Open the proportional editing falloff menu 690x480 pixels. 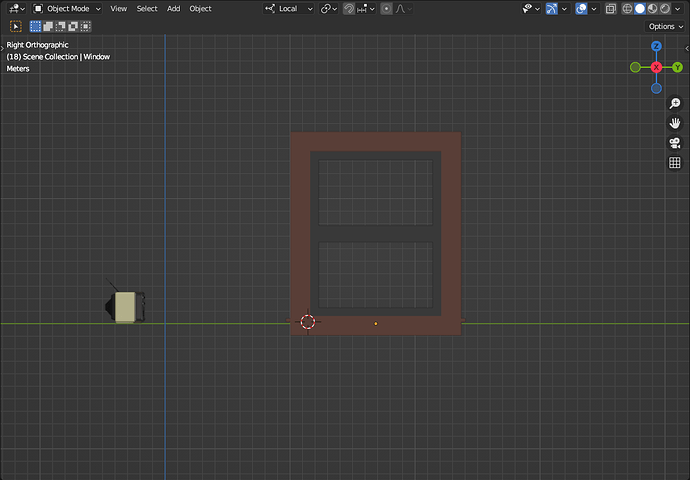[403, 8]
